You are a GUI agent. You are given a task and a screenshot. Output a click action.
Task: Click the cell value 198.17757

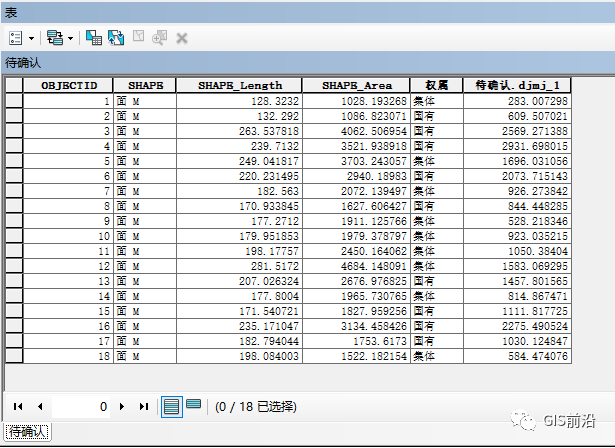click(x=272, y=251)
